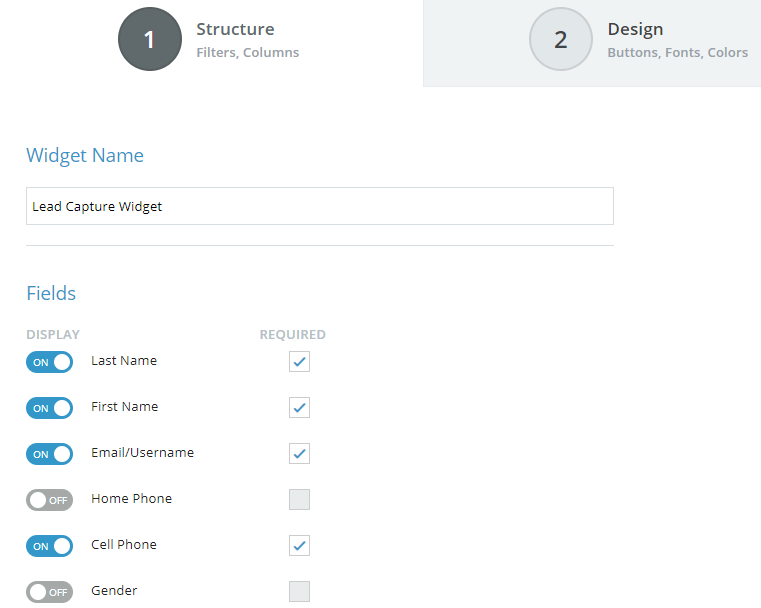Image resolution: width=761 pixels, height=608 pixels.
Task: Select the Structure tab label
Action: tap(235, 29)
